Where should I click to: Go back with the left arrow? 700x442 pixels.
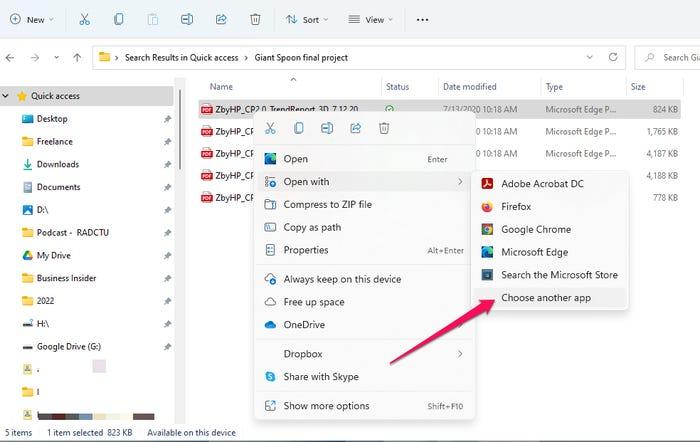click(x=10, y=58)
